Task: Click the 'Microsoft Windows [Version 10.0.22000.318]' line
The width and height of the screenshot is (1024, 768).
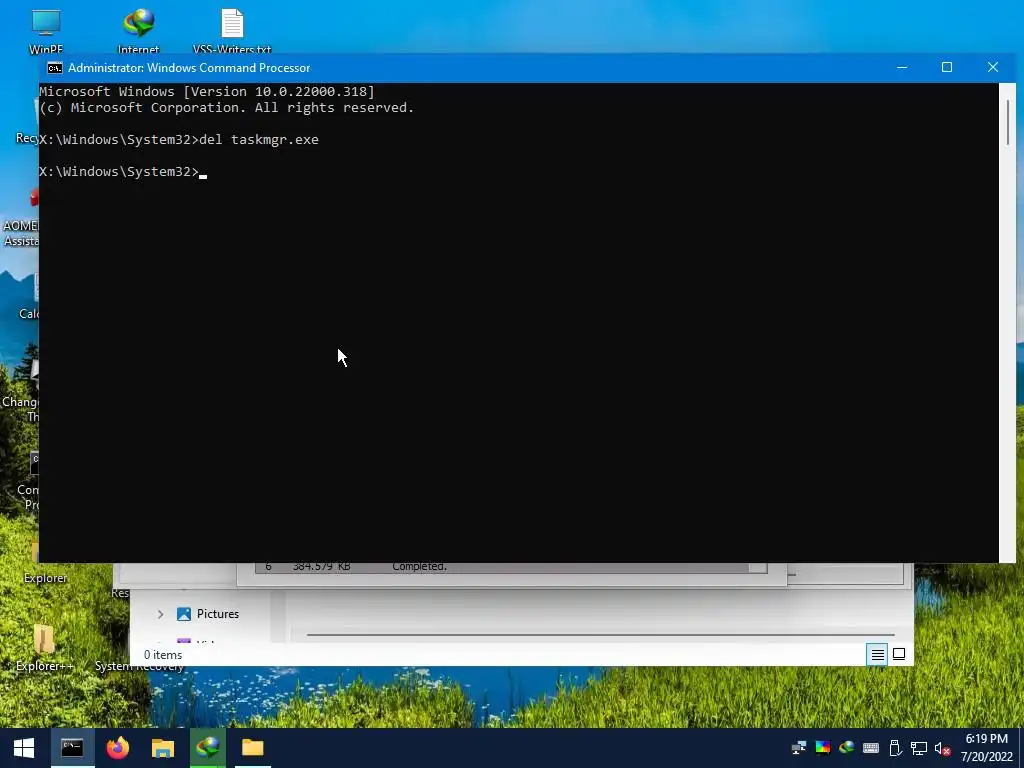Action: (x=207, y=91)
